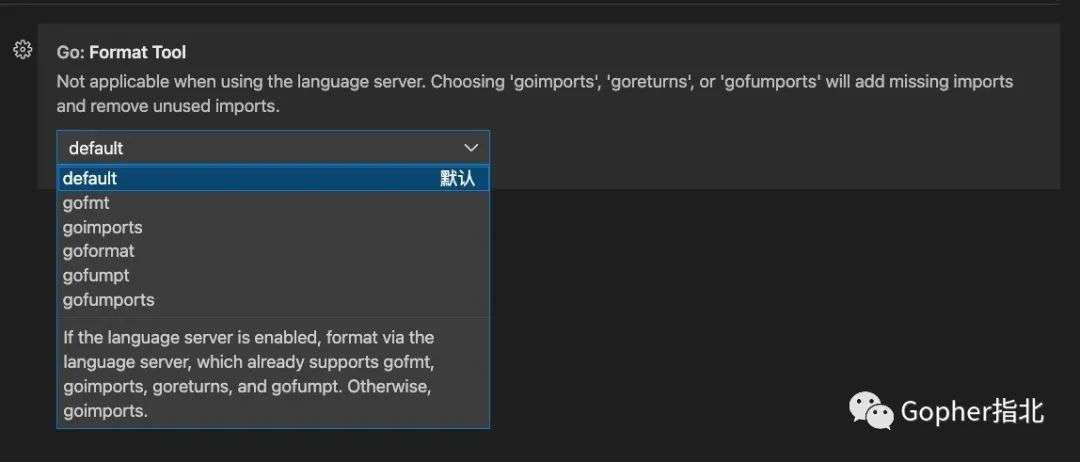Click the 'and remove unused imports.' line
Image resolution: width=1080 pixels, height=462 pixels.
point(168,107)
